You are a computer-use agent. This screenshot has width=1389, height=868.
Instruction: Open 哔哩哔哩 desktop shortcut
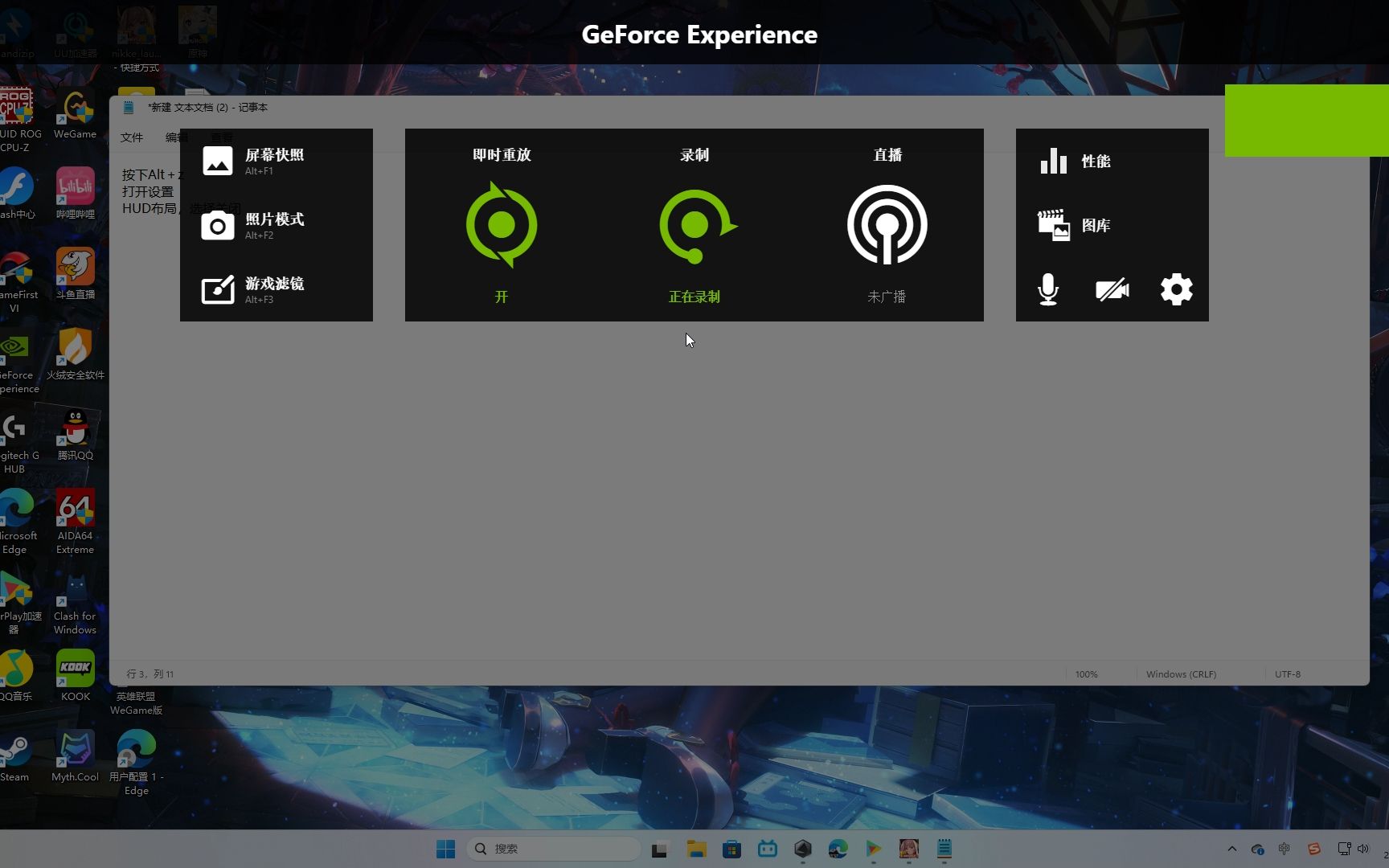pyautogui.click(x=76, y=193)
